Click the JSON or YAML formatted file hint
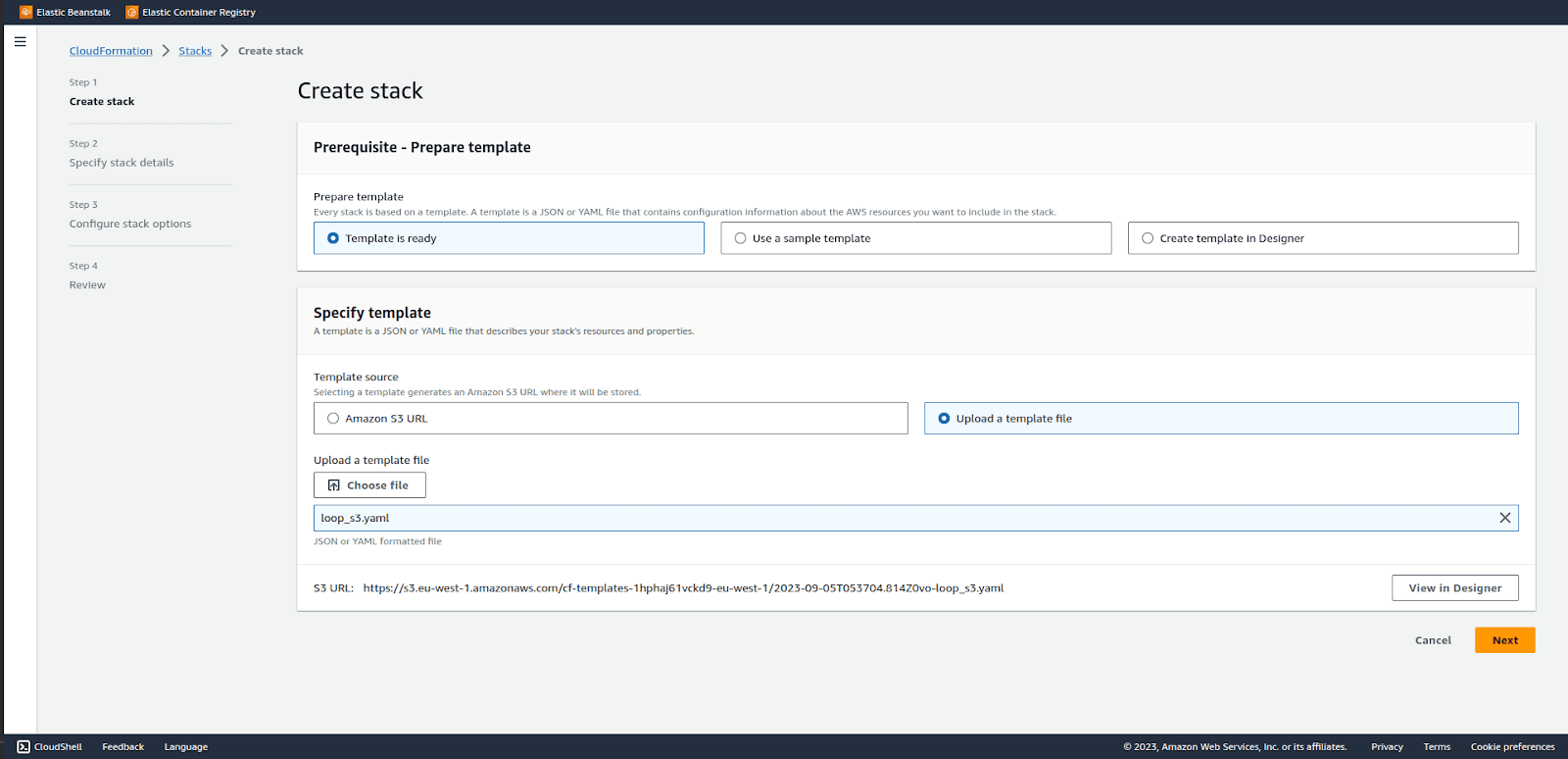Image resolution: width=1568 pixels, height=759 pixels. [377, 541]
